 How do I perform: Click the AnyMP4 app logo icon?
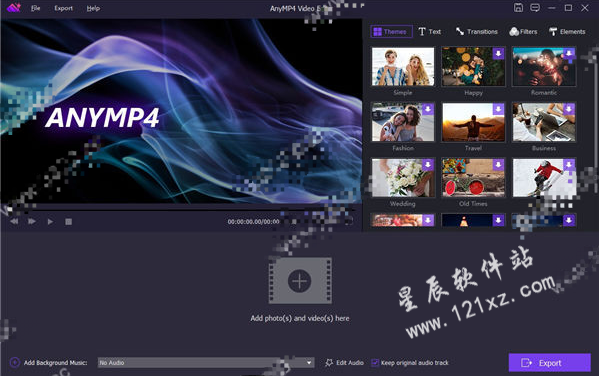click(13, 8)
